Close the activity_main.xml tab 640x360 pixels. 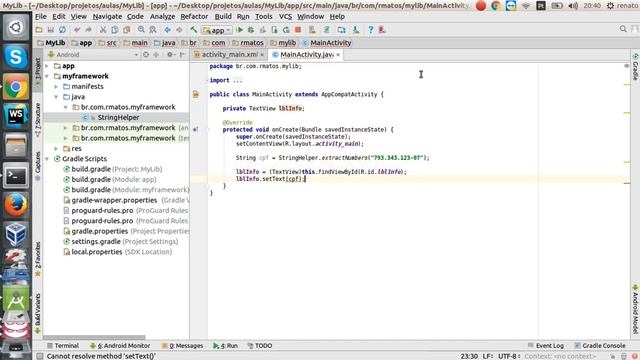[x=262, y=55]
